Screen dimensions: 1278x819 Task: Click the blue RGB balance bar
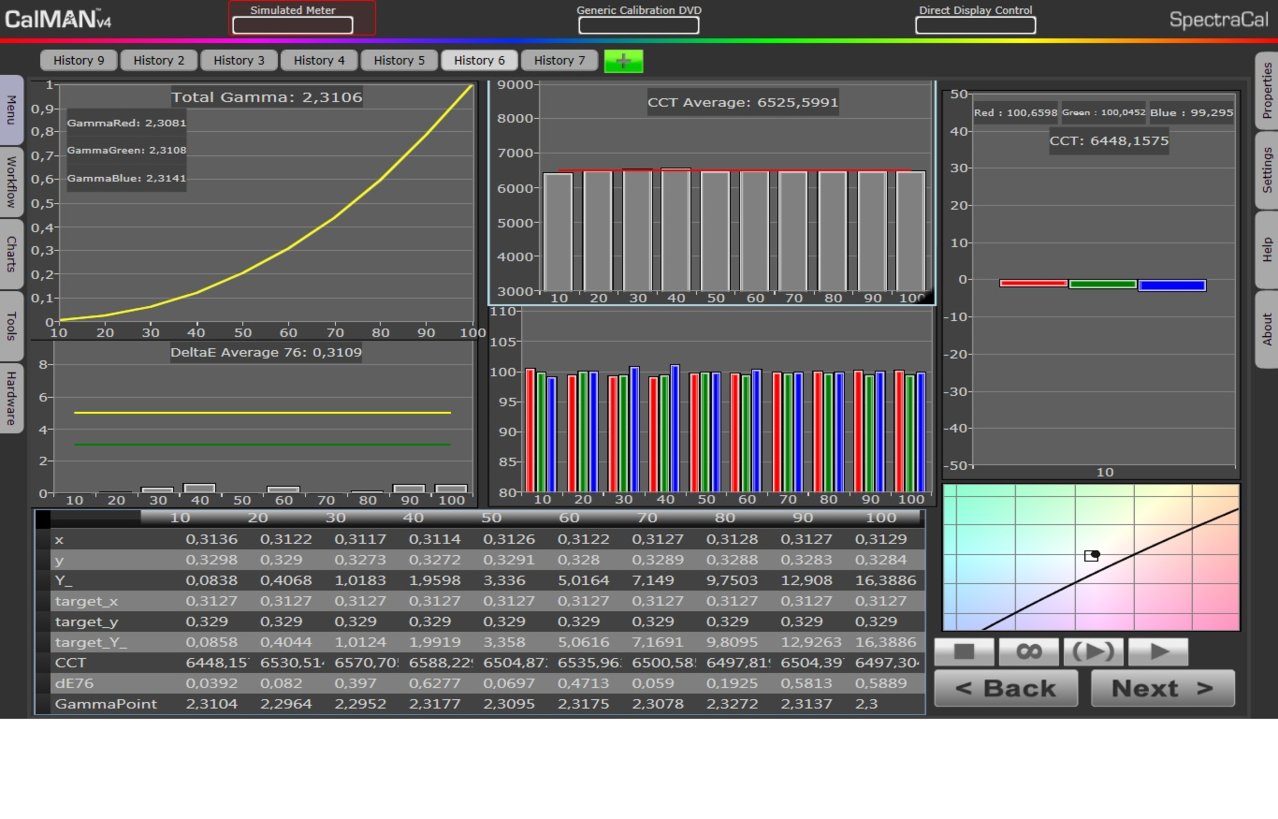1172,285
